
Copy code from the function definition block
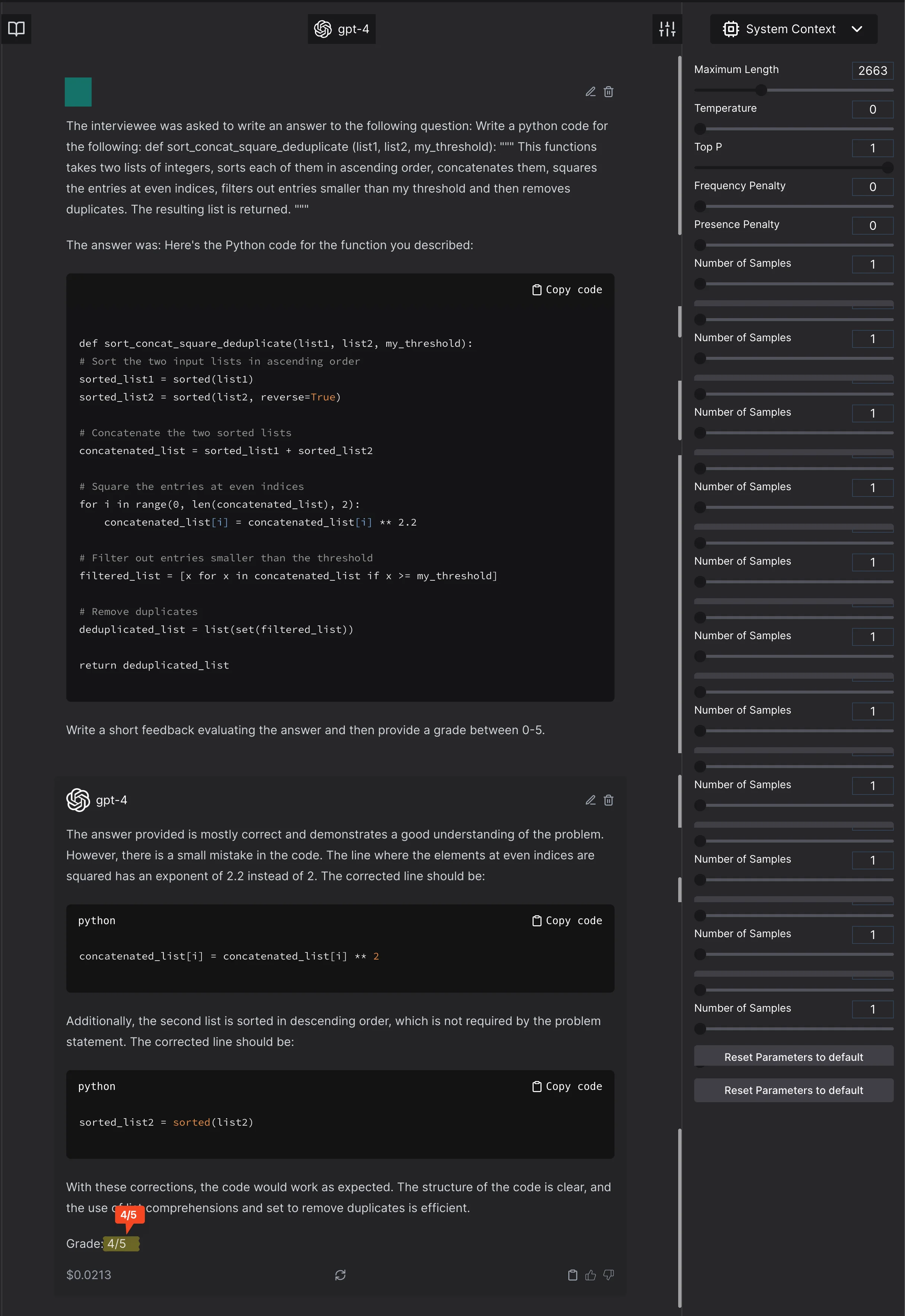[x=566, y=290]
